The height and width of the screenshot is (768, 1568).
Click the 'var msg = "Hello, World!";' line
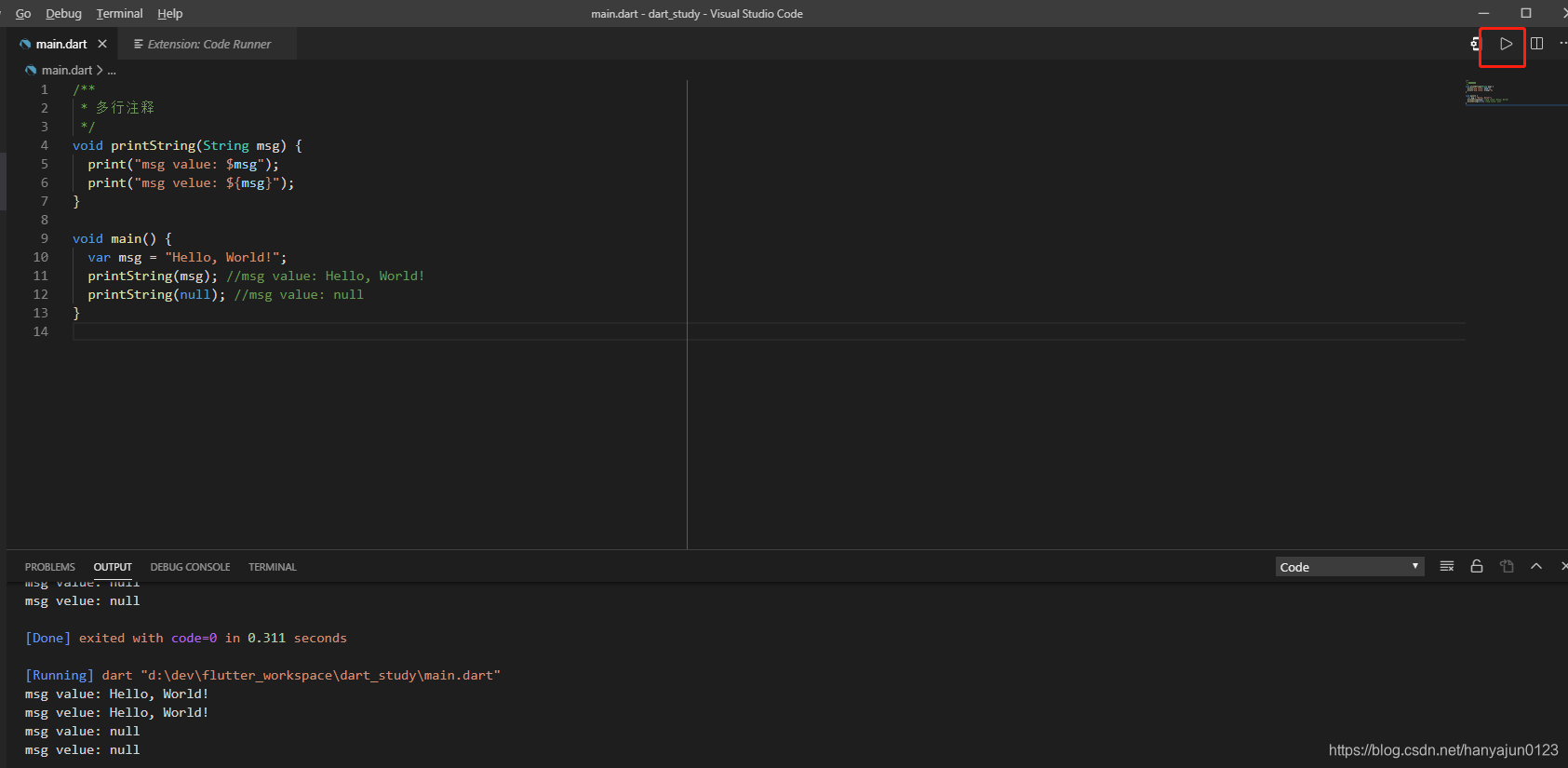(x=187, y=257)
